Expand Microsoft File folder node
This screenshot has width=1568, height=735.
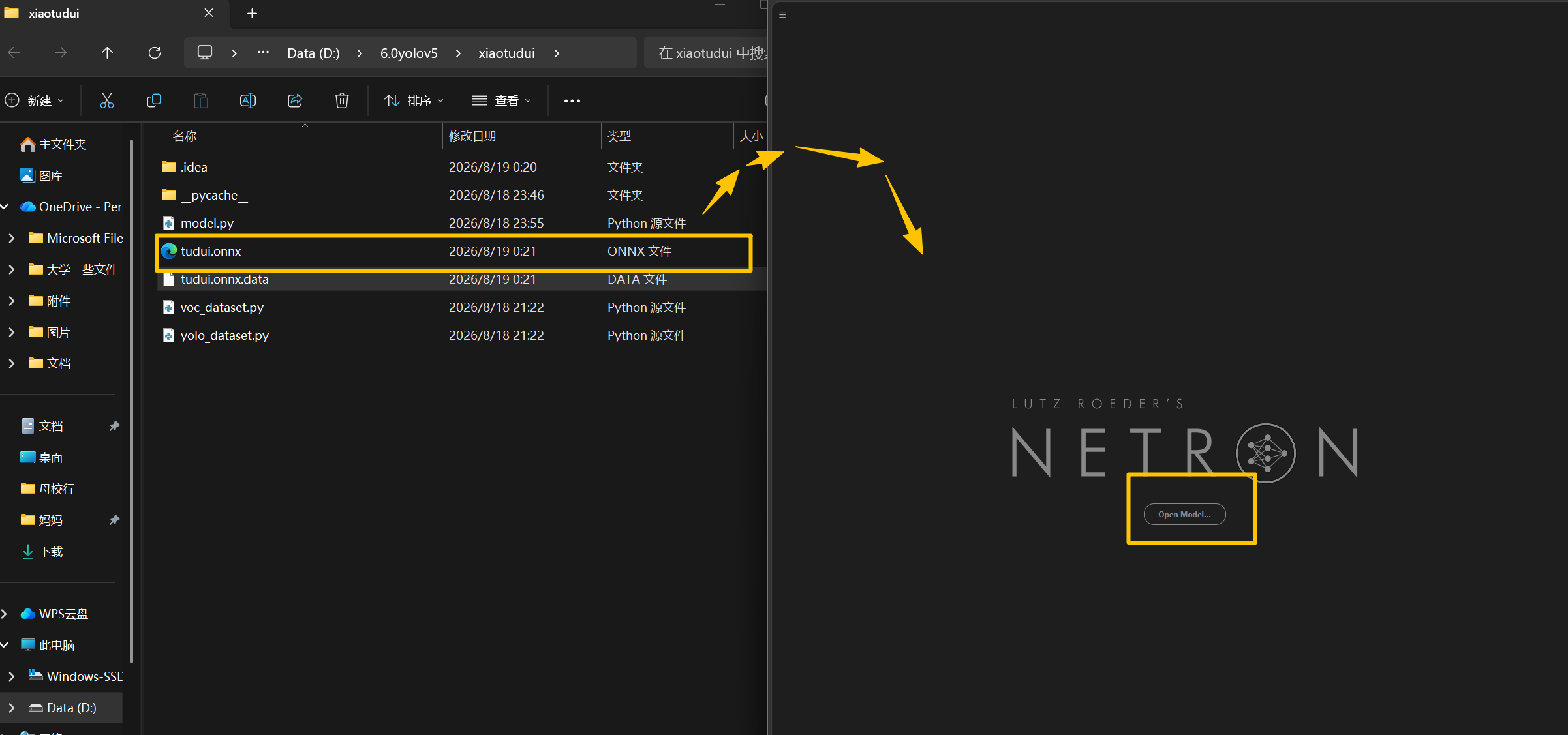[x=11, y=238]
